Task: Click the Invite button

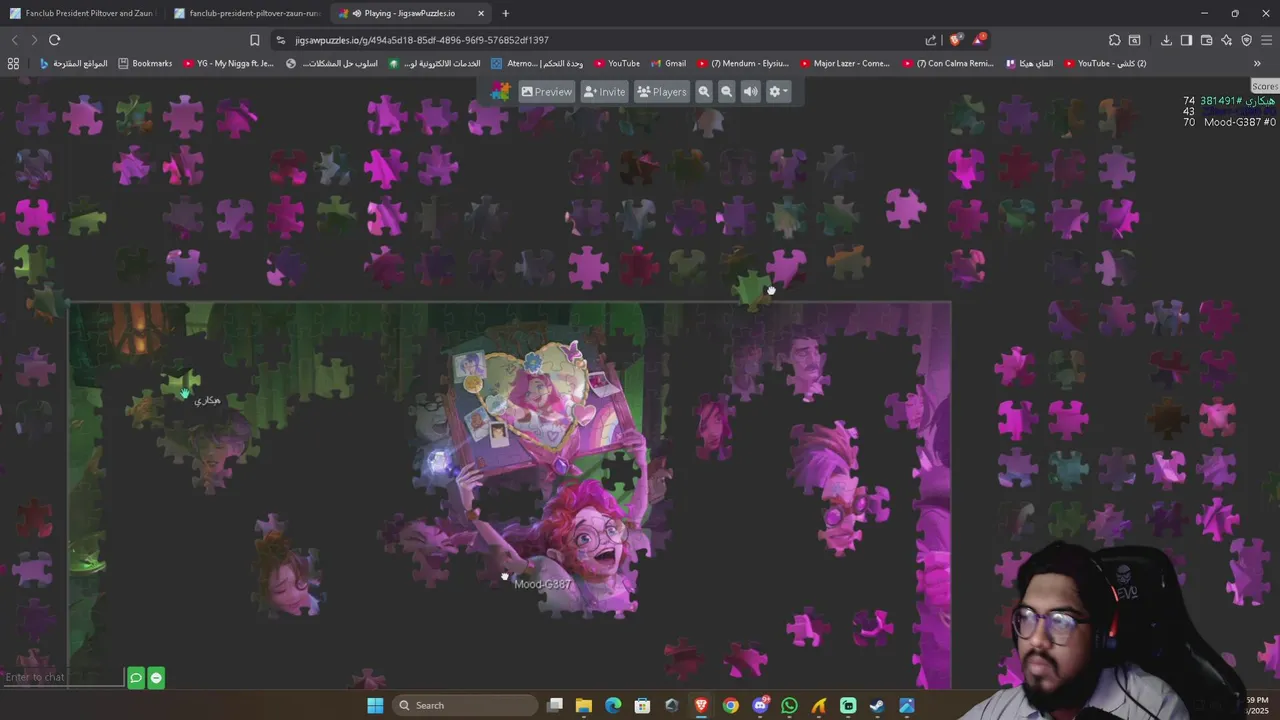Action: pos(603,91)
